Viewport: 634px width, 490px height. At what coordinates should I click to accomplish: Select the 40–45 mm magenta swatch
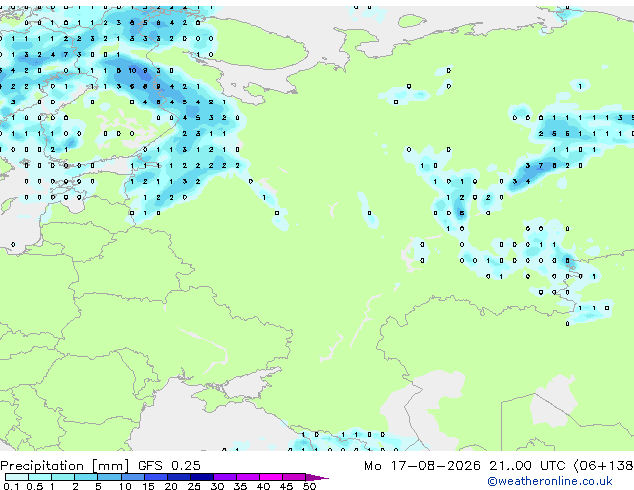click(x=271, y=477)
